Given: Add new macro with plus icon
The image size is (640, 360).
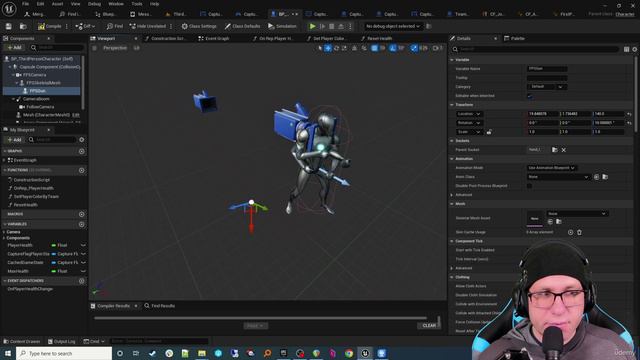Looking at the screenshot, I should click(82, 214).
